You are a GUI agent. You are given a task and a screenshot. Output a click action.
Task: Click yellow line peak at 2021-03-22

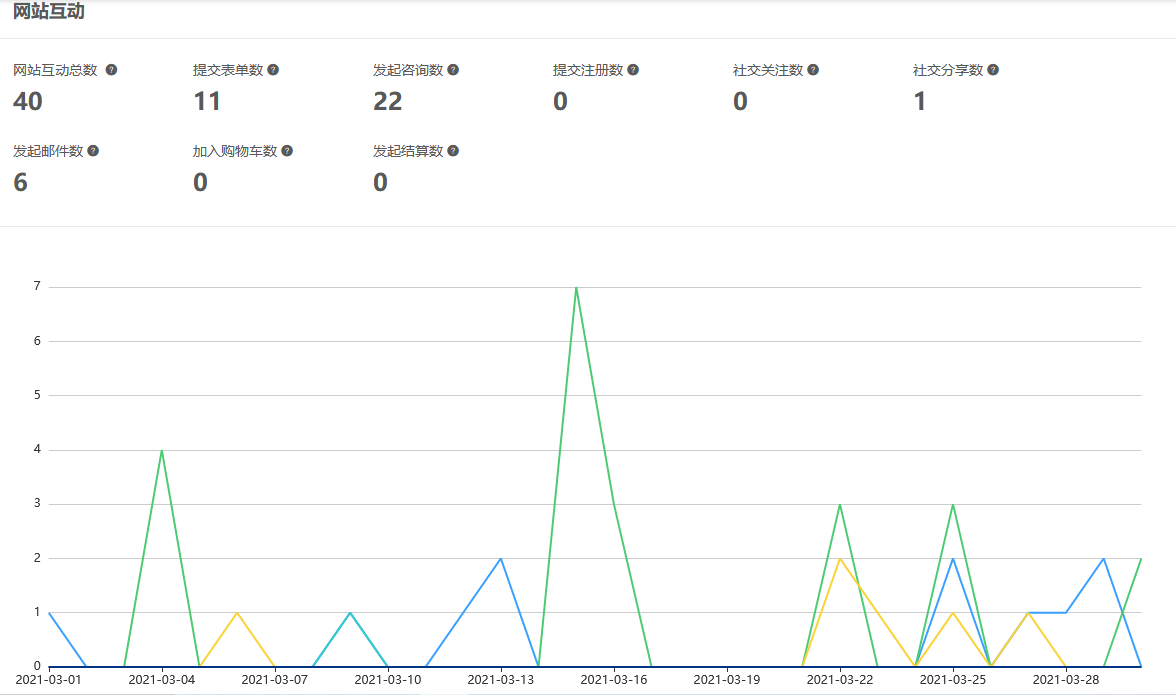[840, 558]
